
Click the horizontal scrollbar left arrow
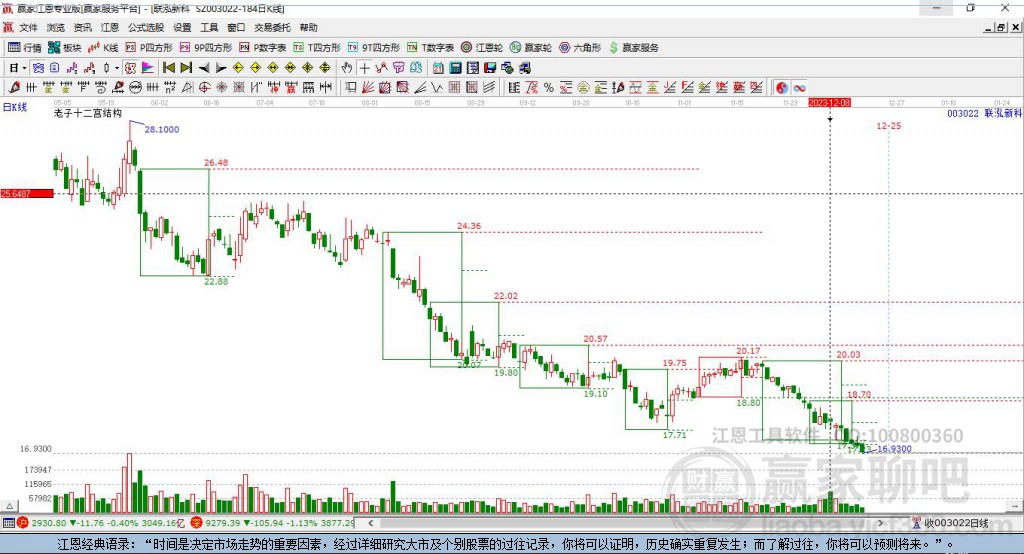(x=371, y=523)
